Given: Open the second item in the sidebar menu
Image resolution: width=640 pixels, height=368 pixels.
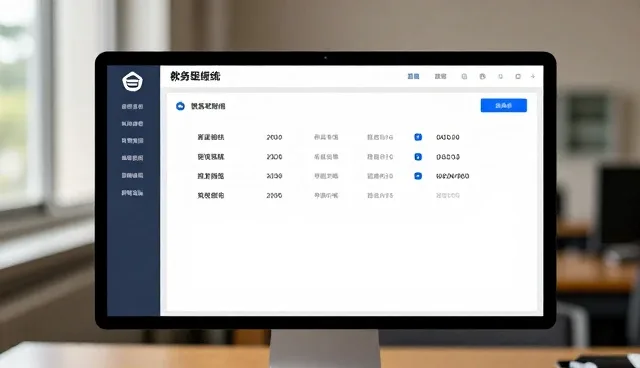Looking at the screenshot, I should pos(132,124).
